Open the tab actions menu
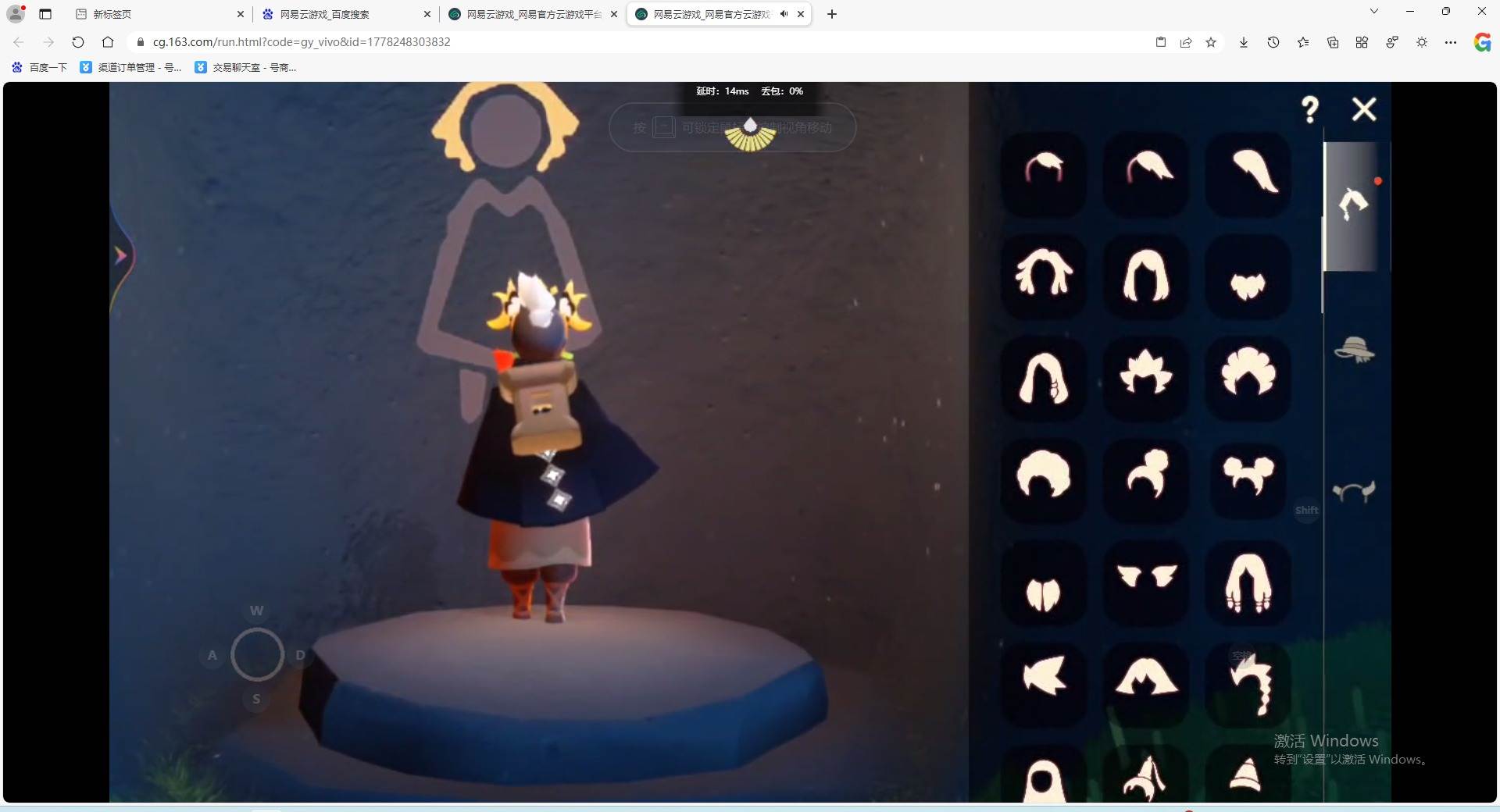This screenshot has width=1500, height=812. point(45,14)
